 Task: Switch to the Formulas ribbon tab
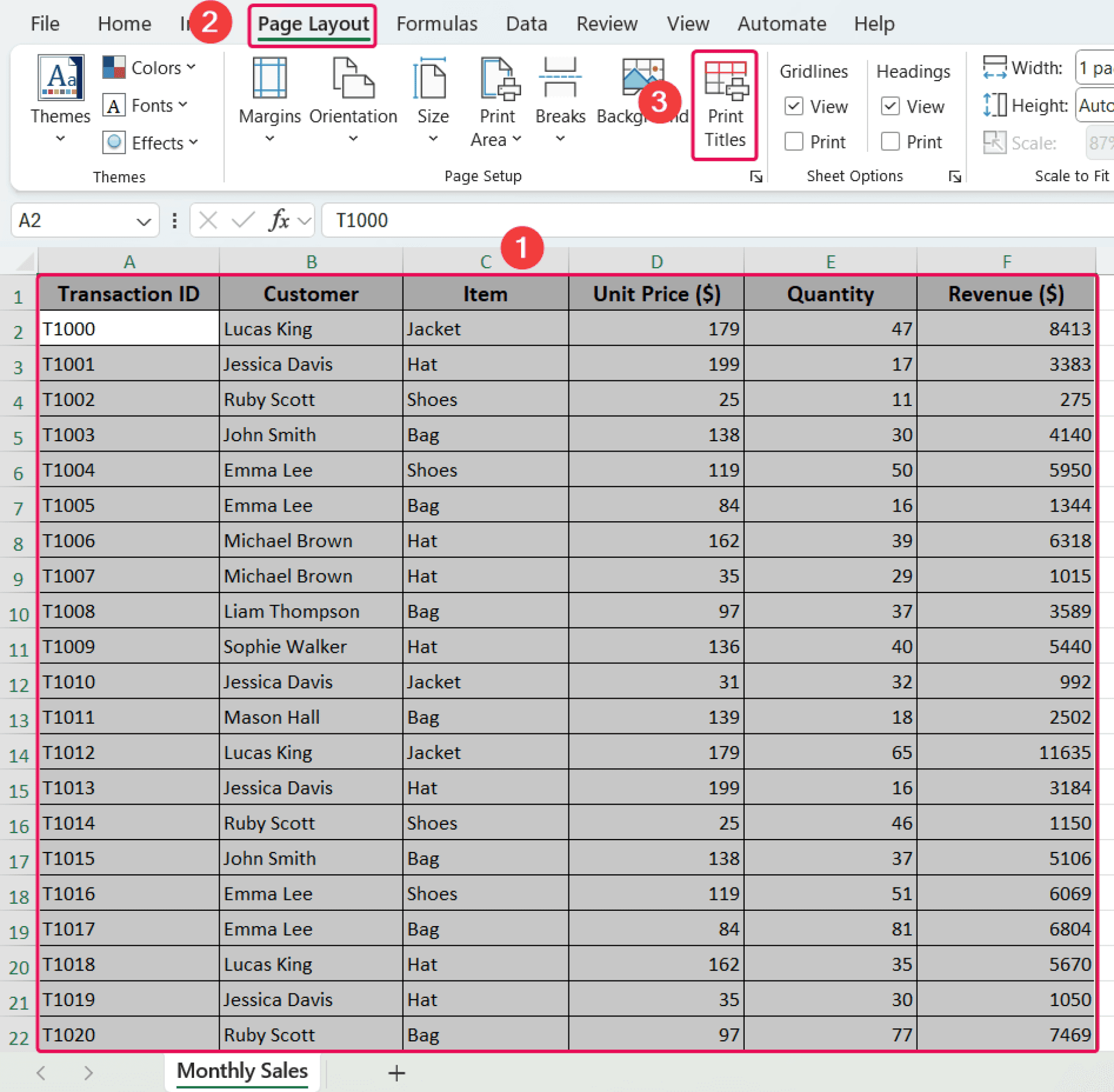click(437, 23)
